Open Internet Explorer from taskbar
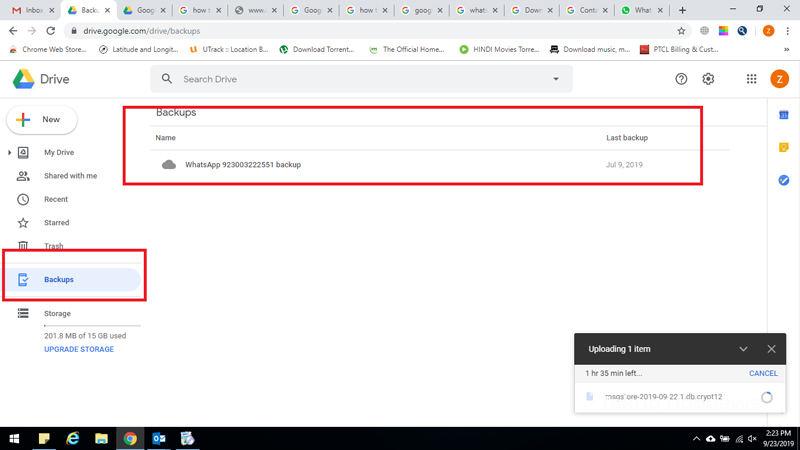The width and height of the screenshot is (800, 450). [x=73, y=439]
